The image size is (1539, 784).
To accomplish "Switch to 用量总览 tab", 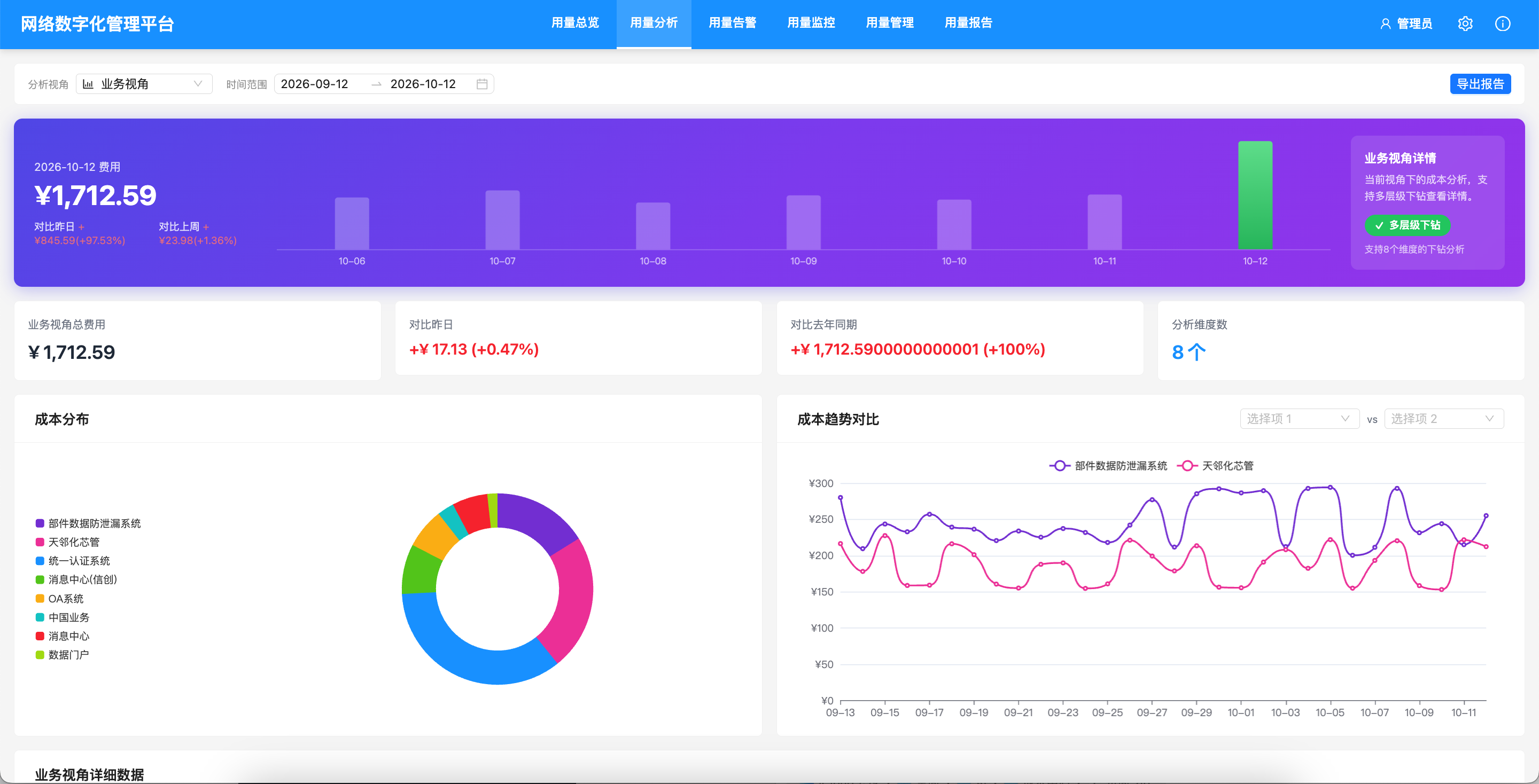I will pyautogui.click(x=575, y=23).
